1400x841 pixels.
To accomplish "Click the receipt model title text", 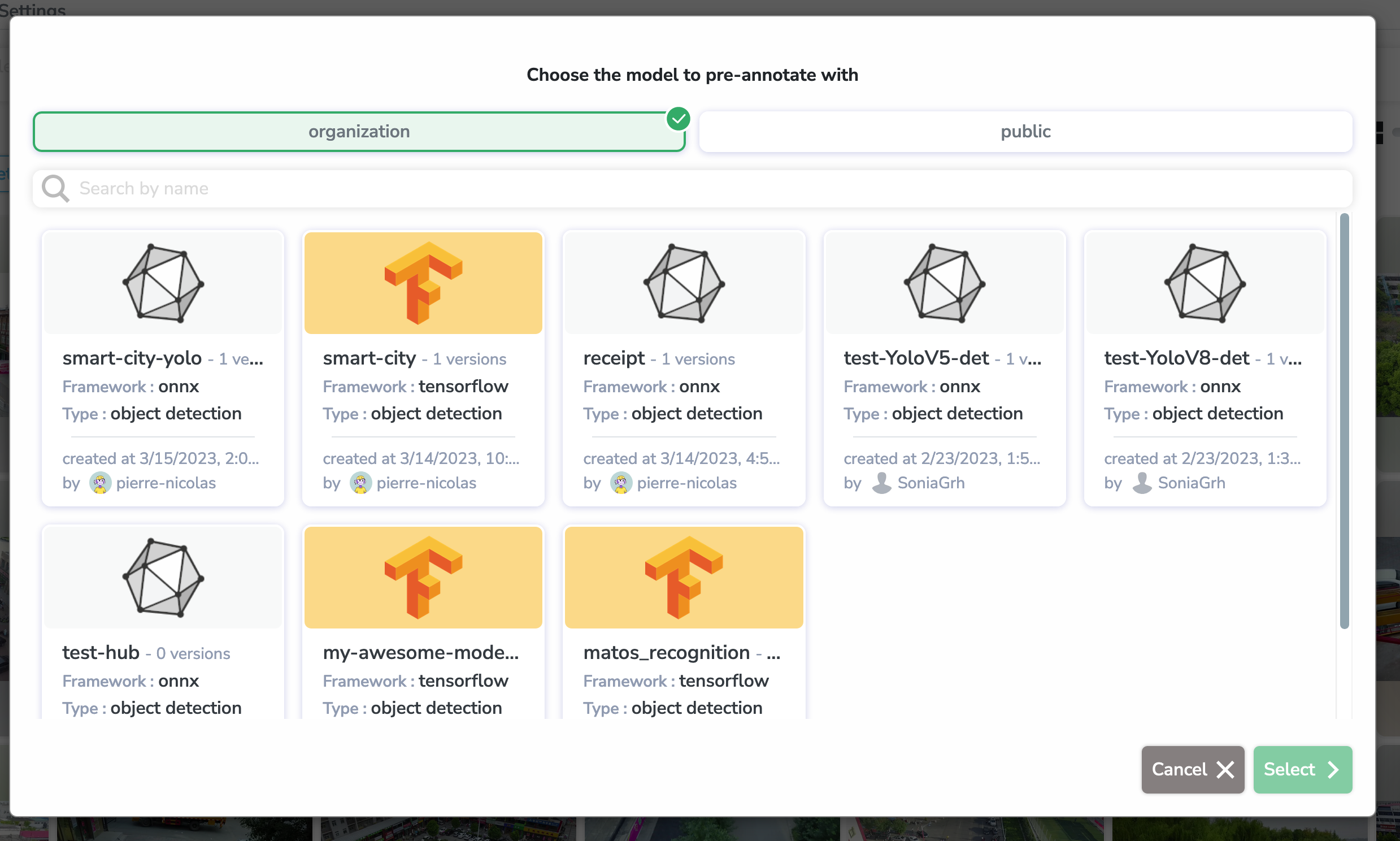I will [x=614, y=358].
